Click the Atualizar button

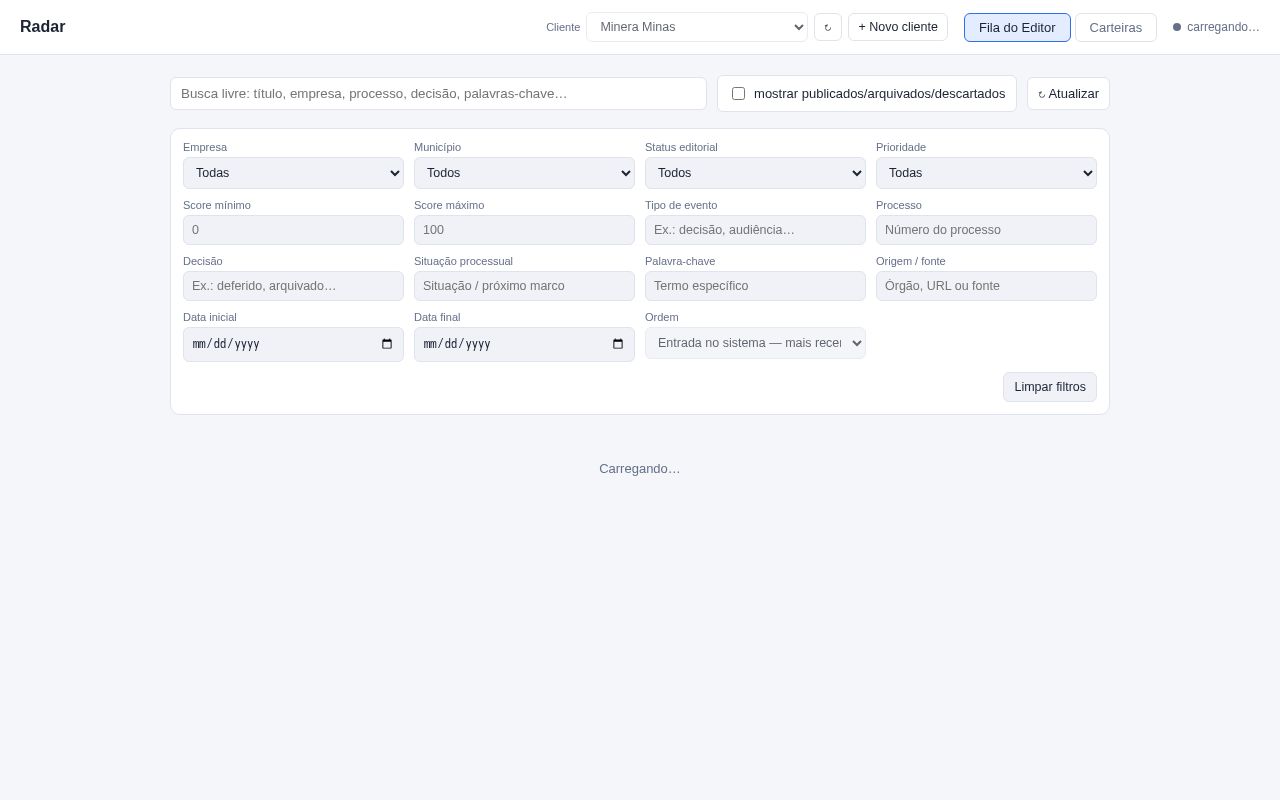pyautogui.click(x=1068, y=94)
